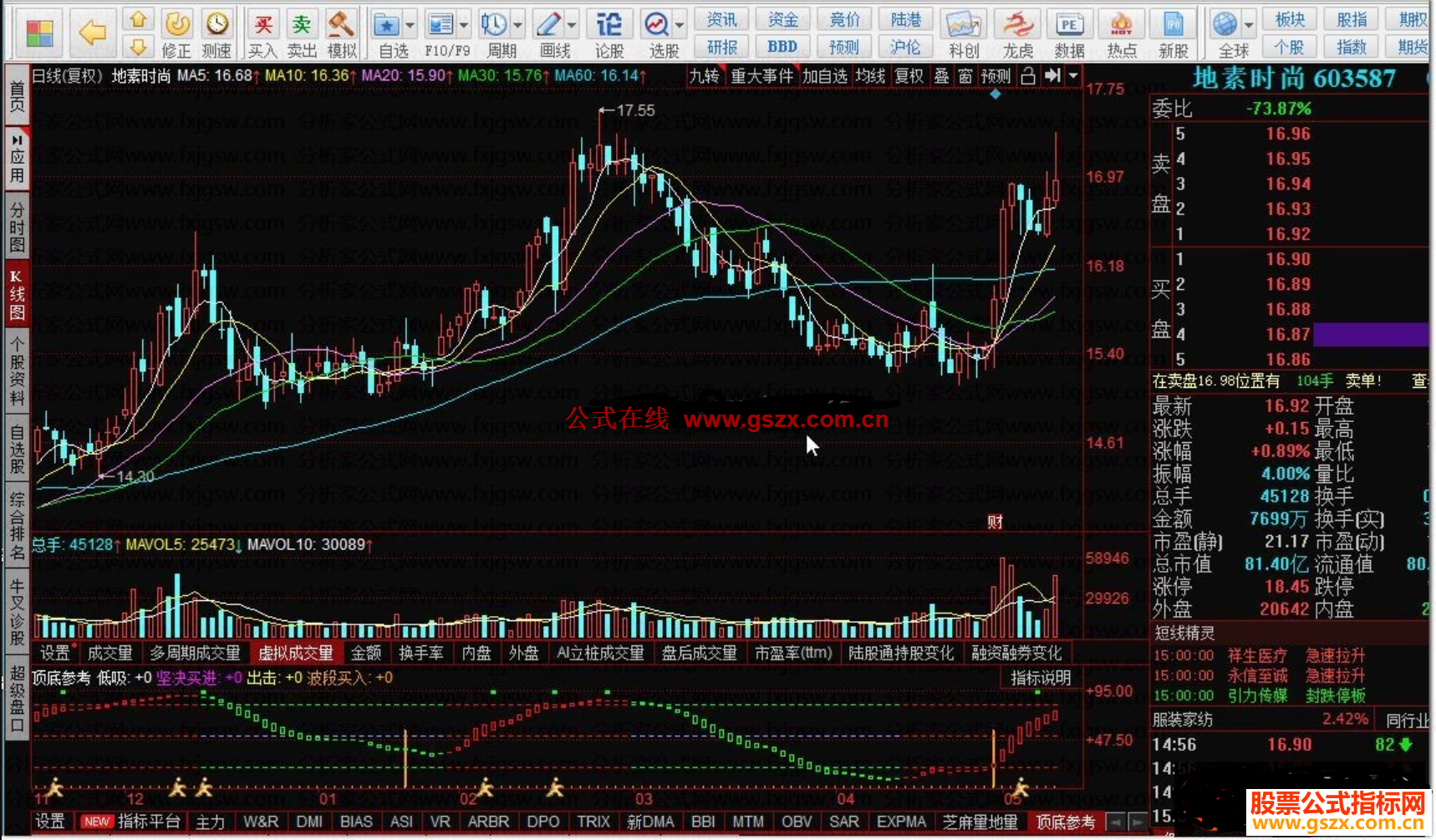Toggle 预测 forecast on chart

pyautogui.click(x=996, y=76)
